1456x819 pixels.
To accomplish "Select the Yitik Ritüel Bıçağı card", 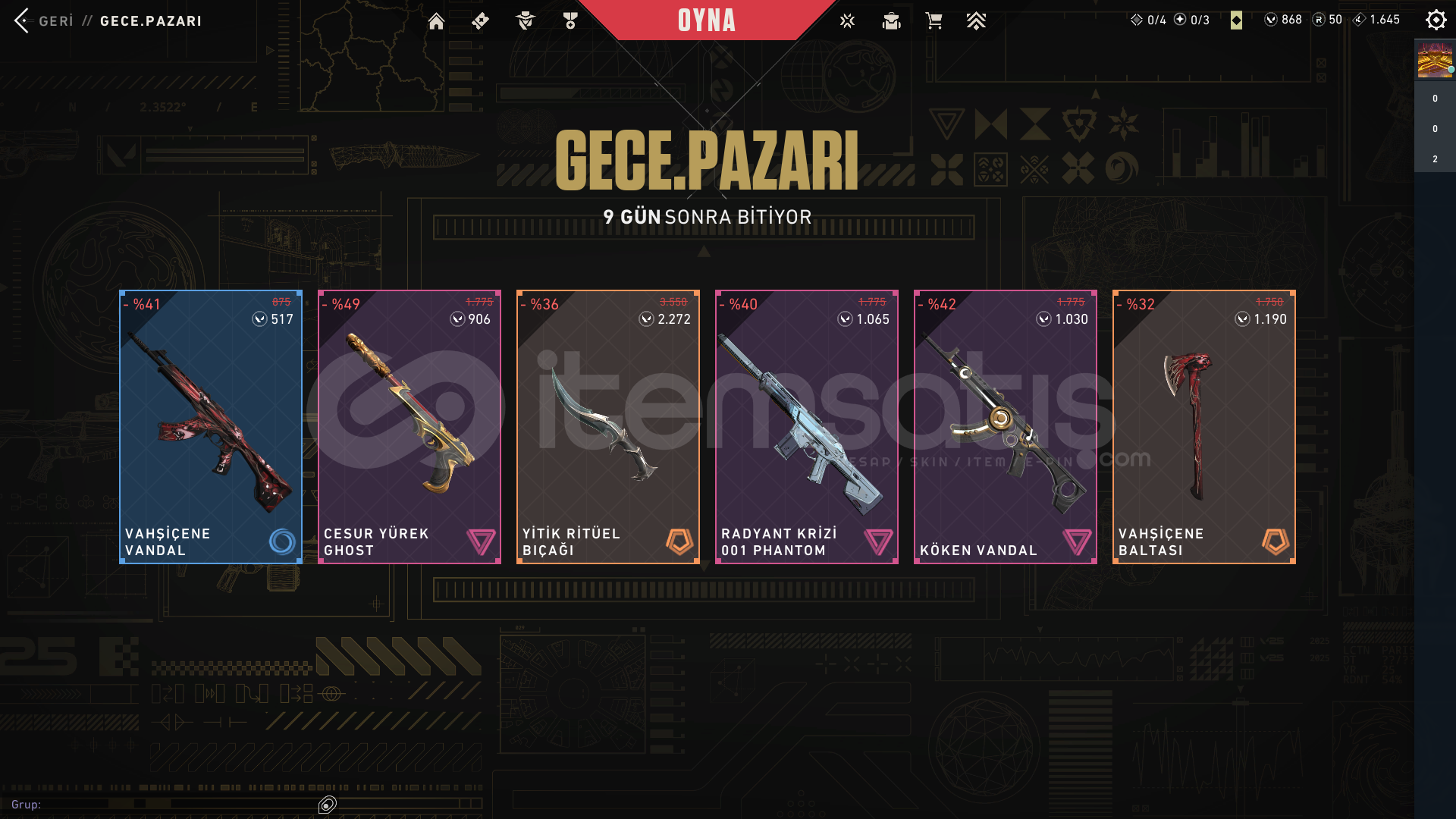I will click(x=608, y=427).
